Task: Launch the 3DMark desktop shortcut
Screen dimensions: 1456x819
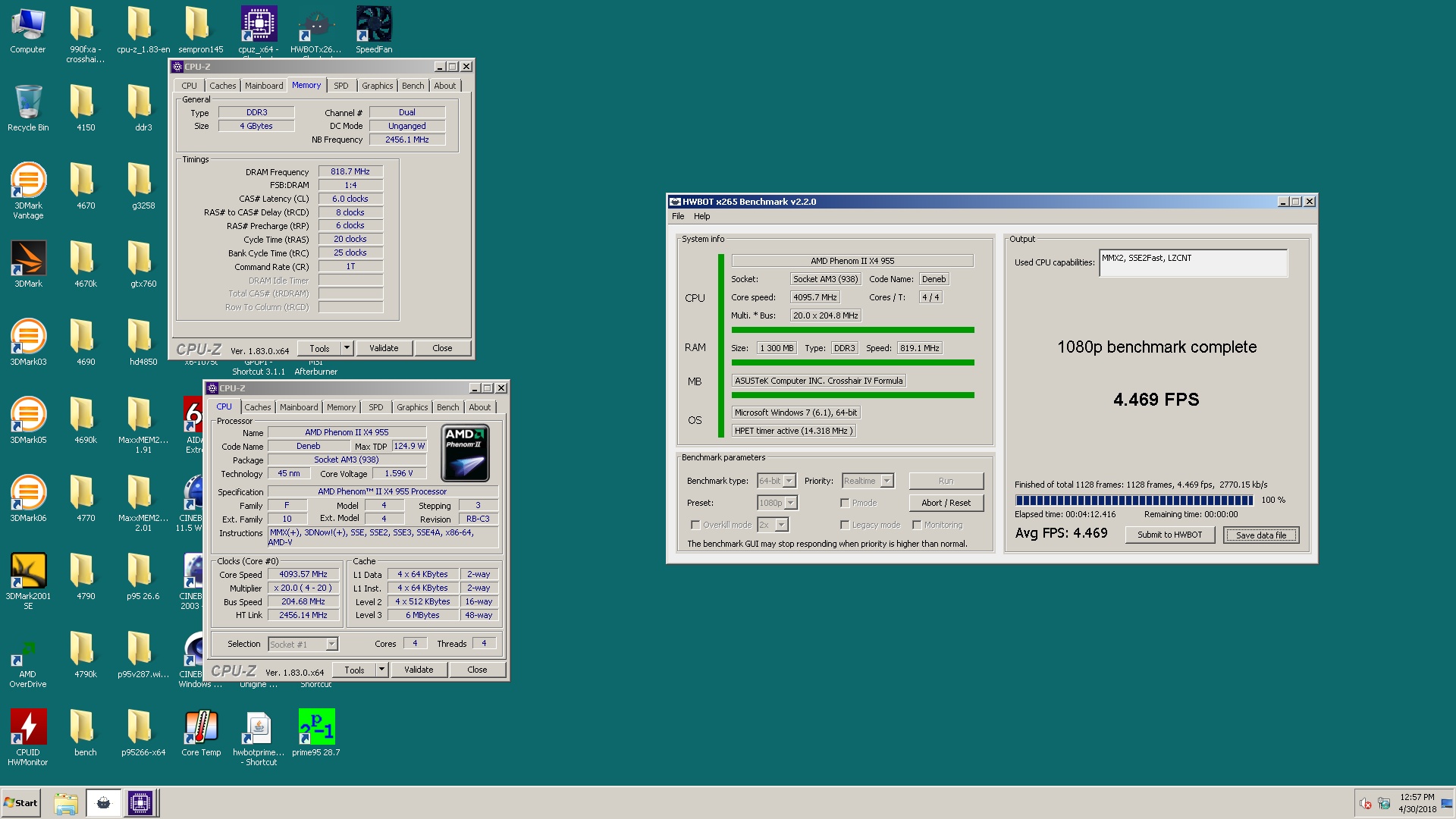Action: (x=28, y=264)
